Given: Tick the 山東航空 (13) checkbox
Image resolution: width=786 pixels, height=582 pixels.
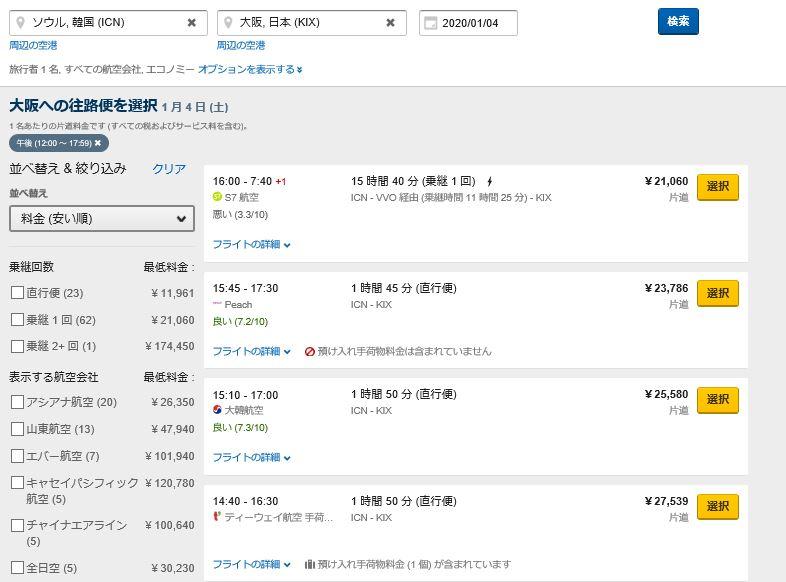Looking at the screenshot, I should point(18,429).
